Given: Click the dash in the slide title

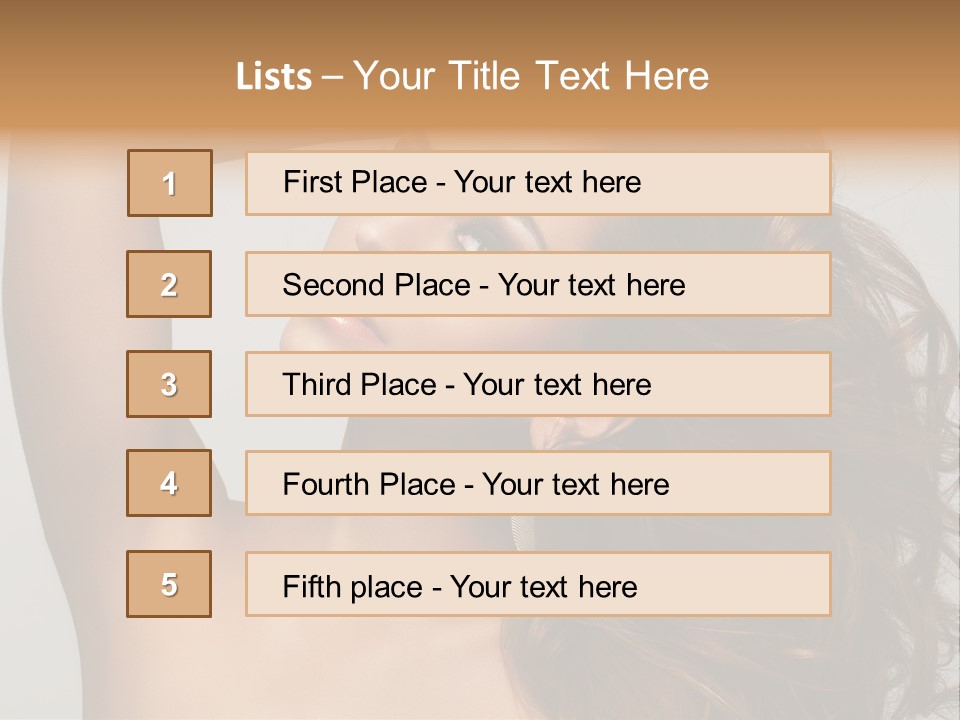Looking at the screenshot, I should coord(332,77).
